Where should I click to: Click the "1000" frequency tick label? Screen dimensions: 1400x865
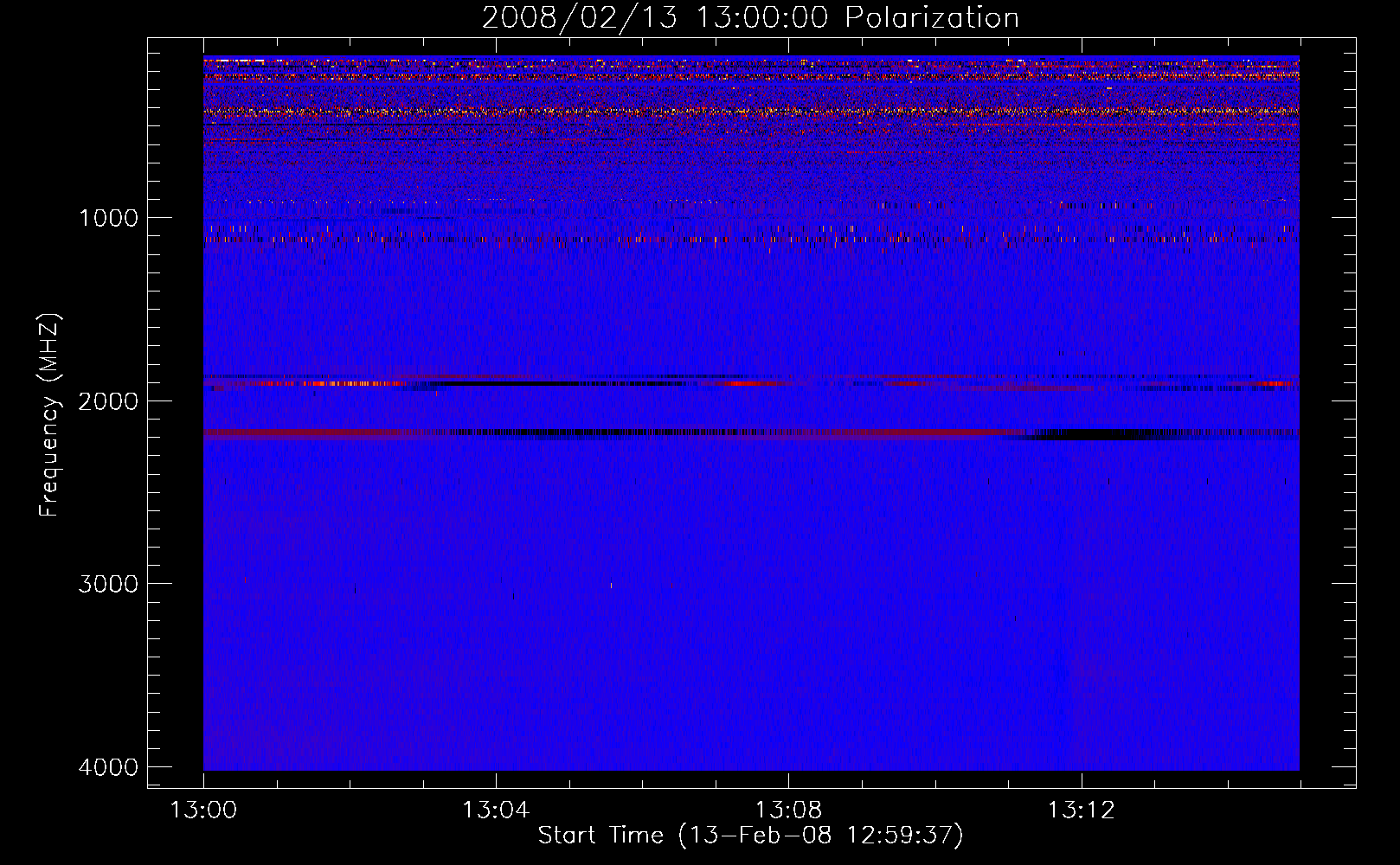[108, 217]
